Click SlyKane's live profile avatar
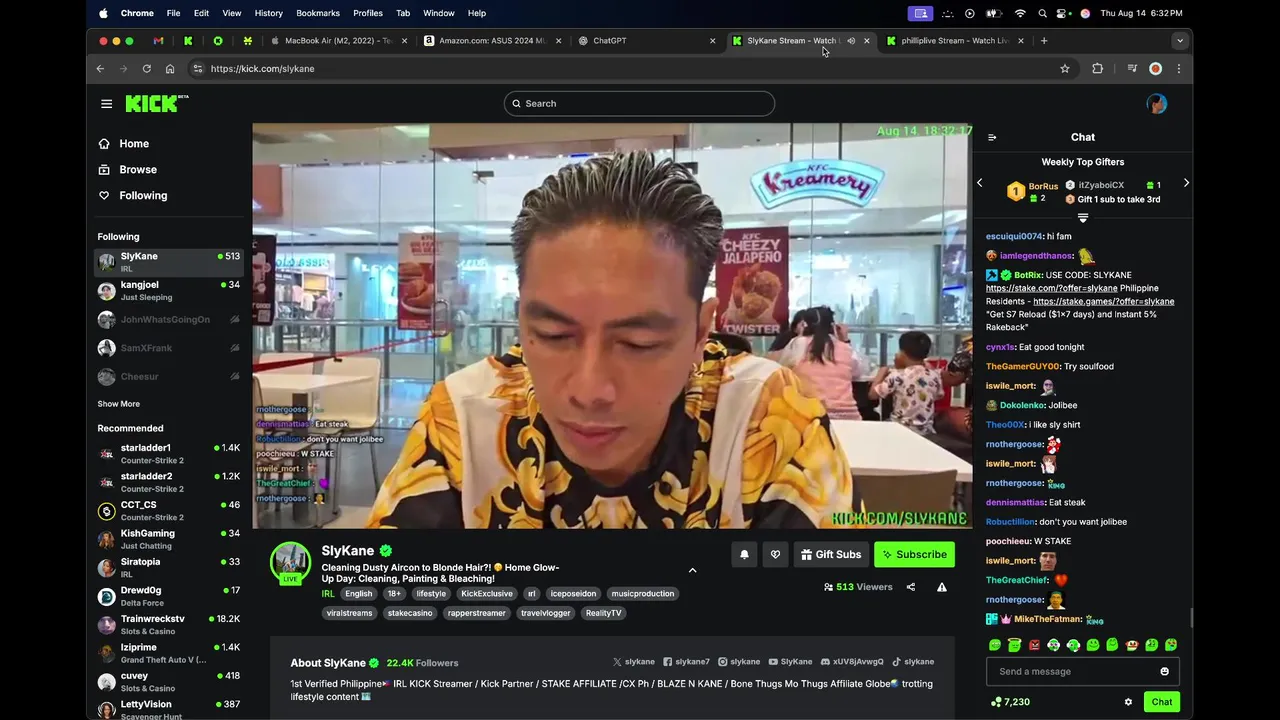This screenshot has height=720, width=1280. click(290, 562)
